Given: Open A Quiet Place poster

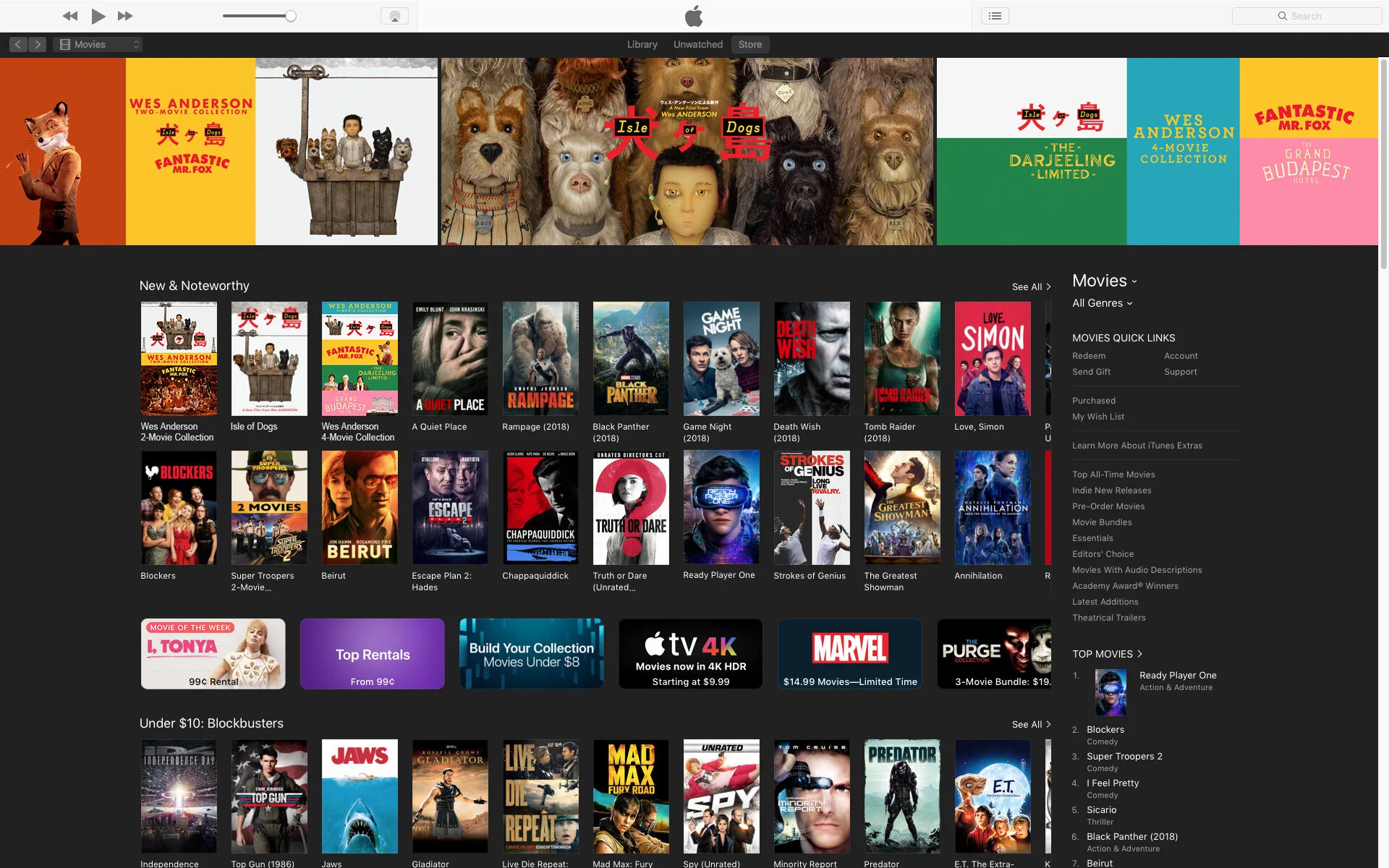Looking at the screenshot, I should (x=450, y=359).
